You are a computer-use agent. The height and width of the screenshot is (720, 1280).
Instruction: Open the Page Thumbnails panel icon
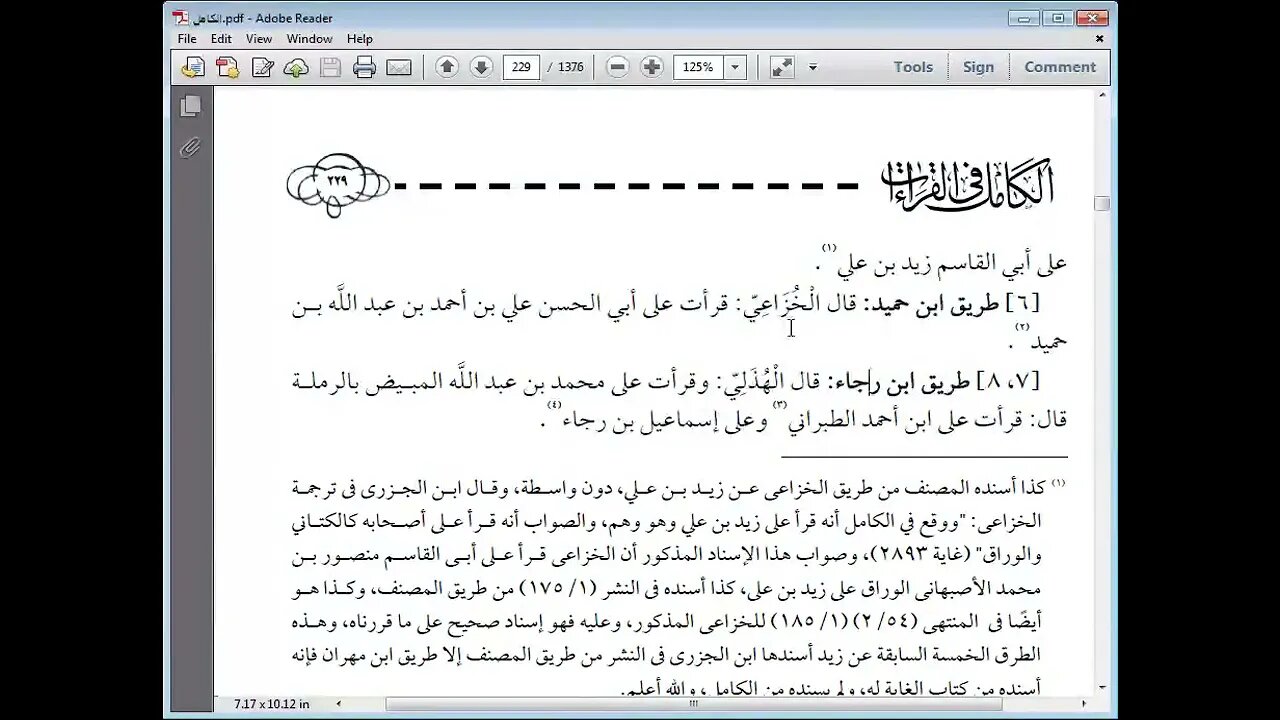tap(191, 106)
